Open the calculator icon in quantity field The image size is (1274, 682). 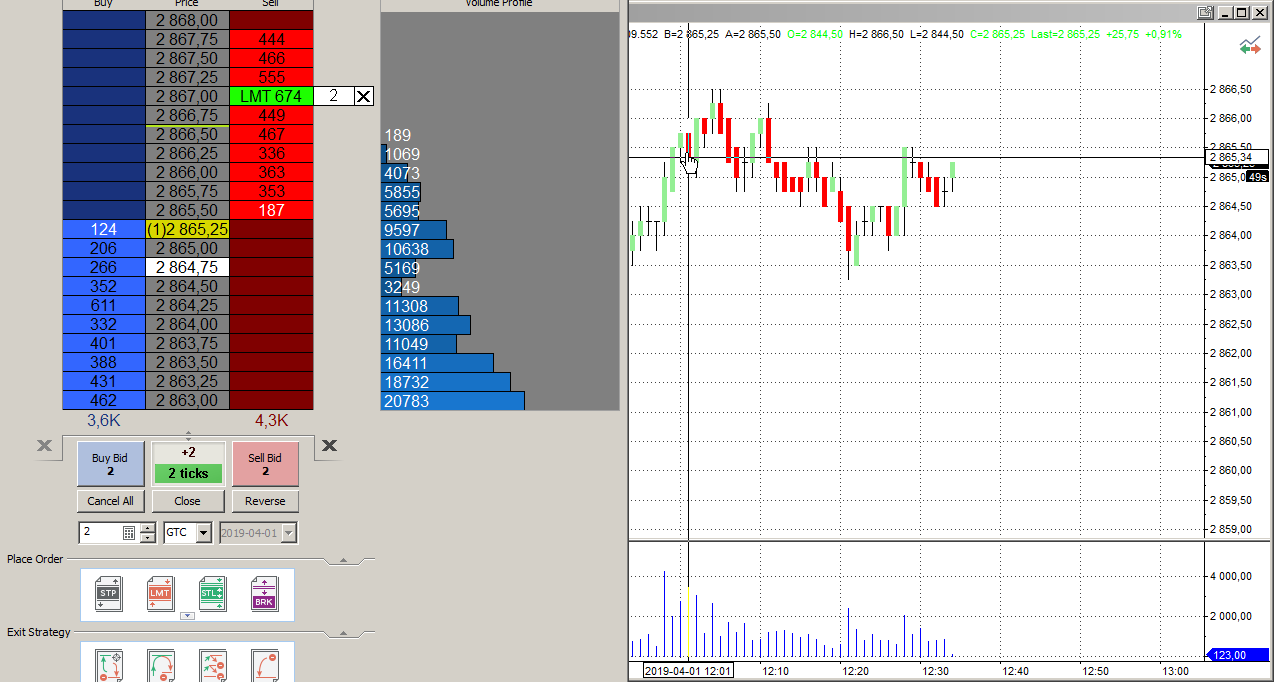coord(129,533)
